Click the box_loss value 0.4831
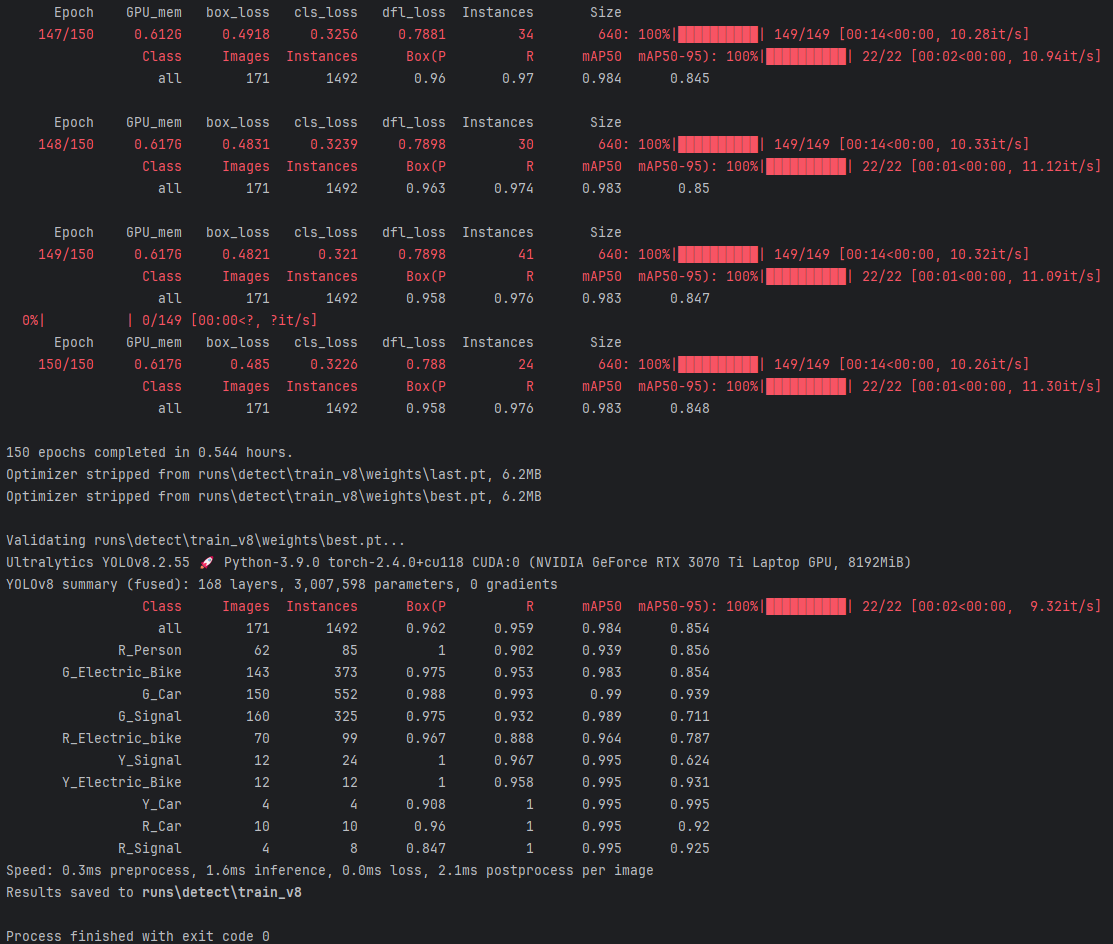Viewport: 1113px width, 944px height. click(x=246, y=144)
